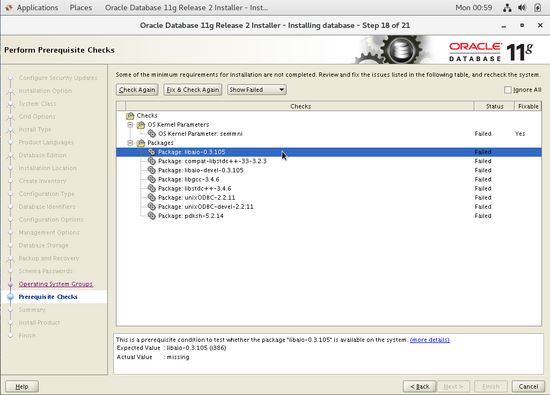Image resolution: width=550 pixels, height=395 pixels.
Task: Click the semmni kernel parameter check icon
Action: click(x=152, y=134)
